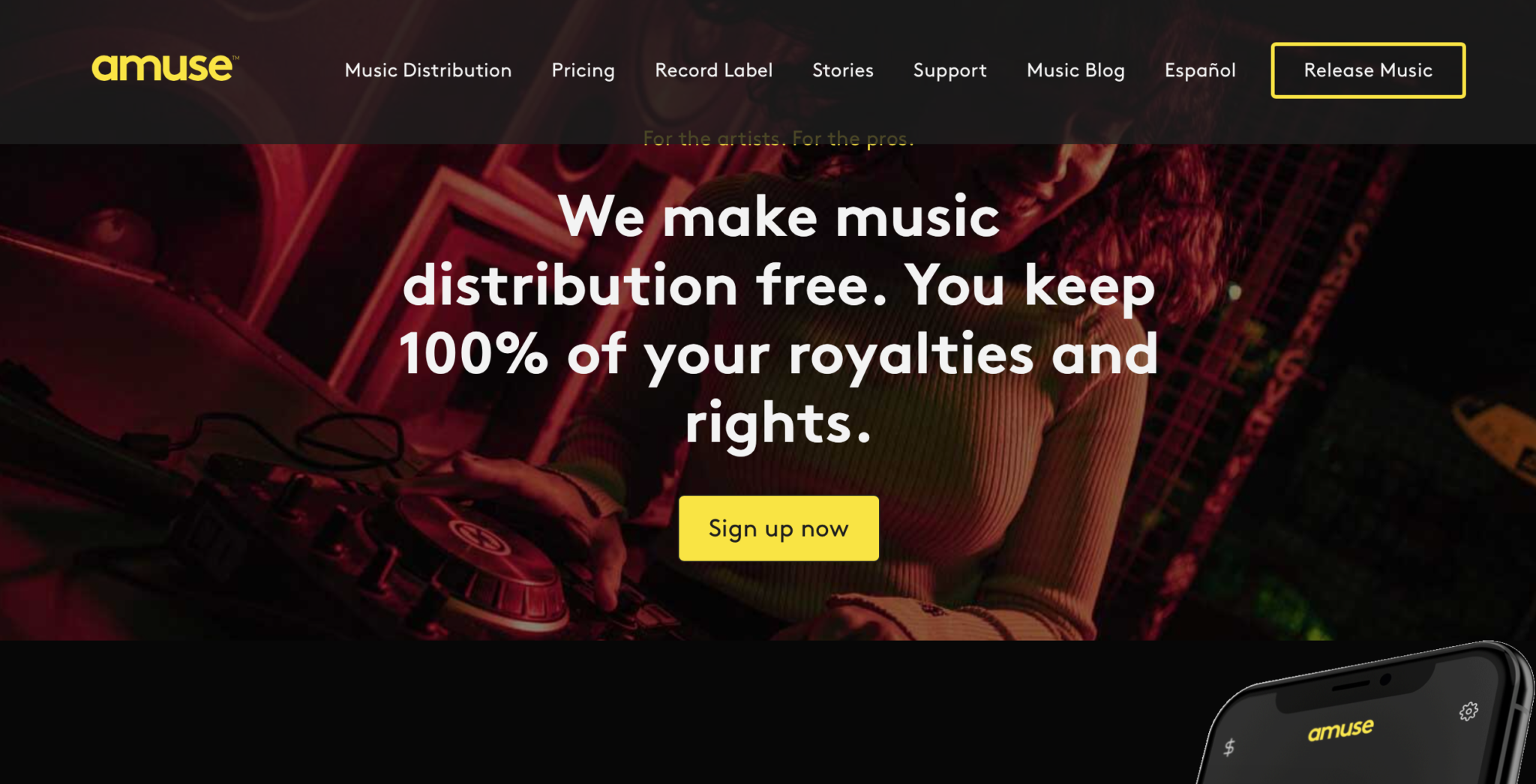1536x784 pixels.
Task: Click the trademark symbol beside amuse logo
Action: point(236,57)
